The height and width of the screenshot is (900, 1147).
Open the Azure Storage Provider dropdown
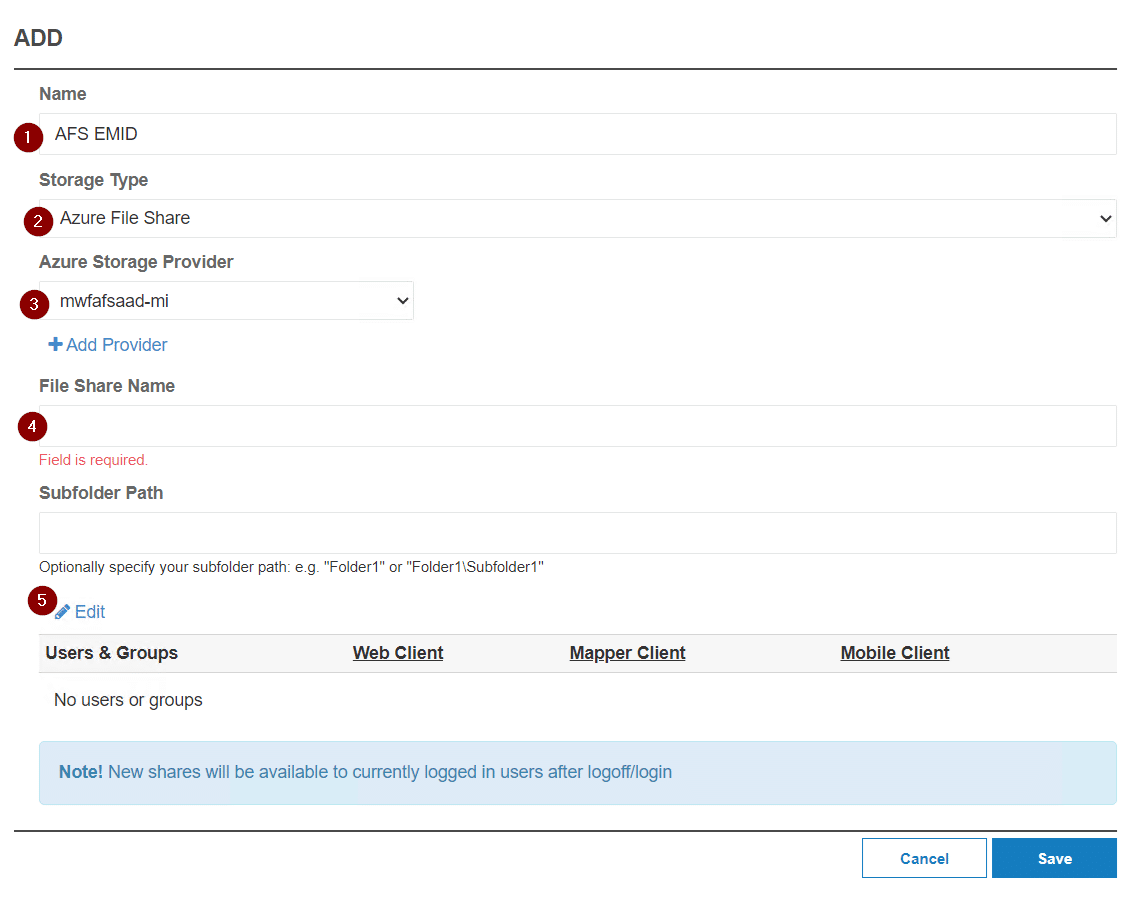pos(404,300)
